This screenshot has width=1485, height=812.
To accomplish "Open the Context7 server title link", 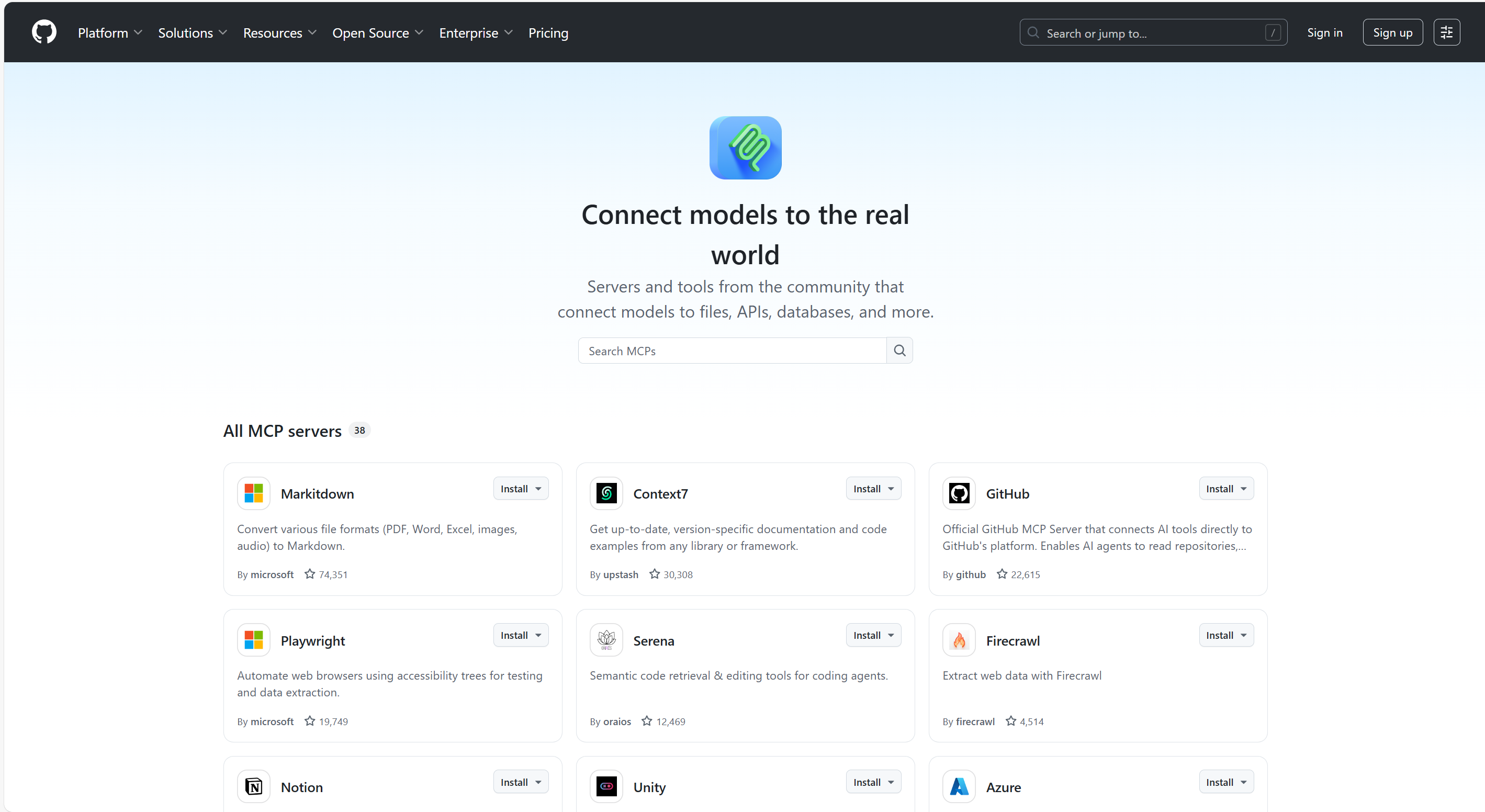I will pos(660,494).
